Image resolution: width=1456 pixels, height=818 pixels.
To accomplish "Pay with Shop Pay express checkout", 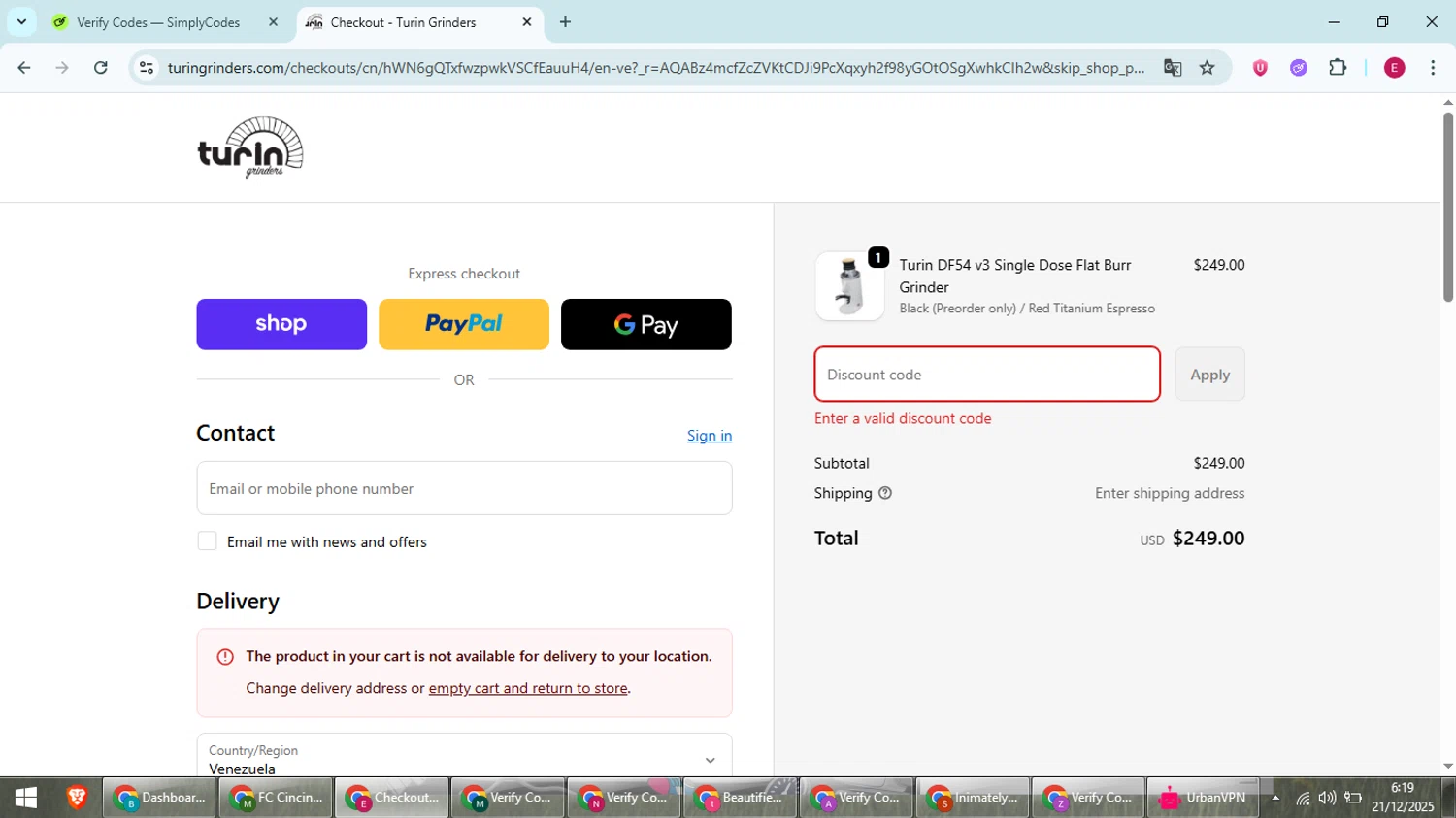I will [x=281, y=324].
